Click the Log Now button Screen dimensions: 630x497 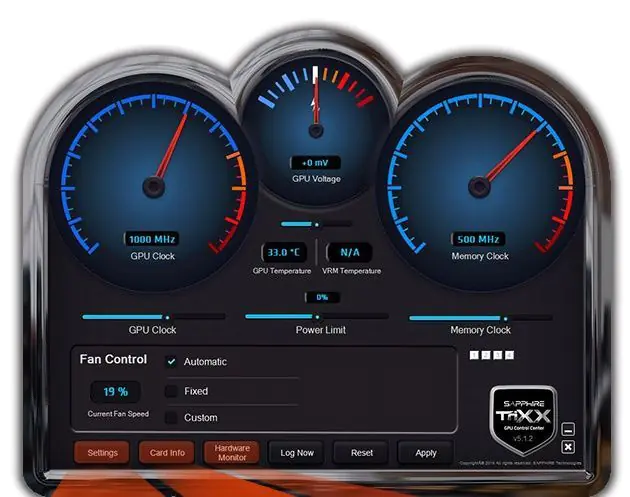(297, 453)
